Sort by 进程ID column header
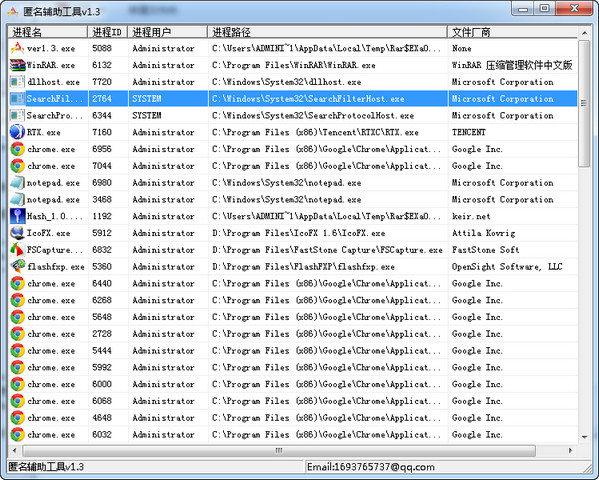Screen dimensions: 599x480 108,32
